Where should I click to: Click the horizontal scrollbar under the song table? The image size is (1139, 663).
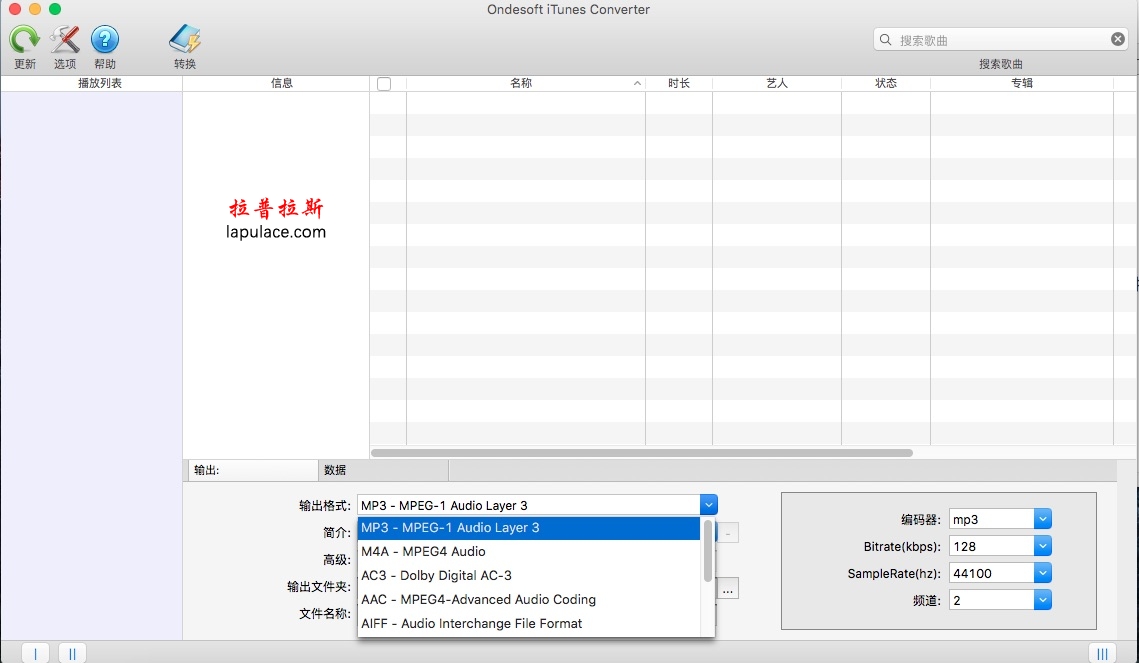pyautogui.click(x=642, y=452)
